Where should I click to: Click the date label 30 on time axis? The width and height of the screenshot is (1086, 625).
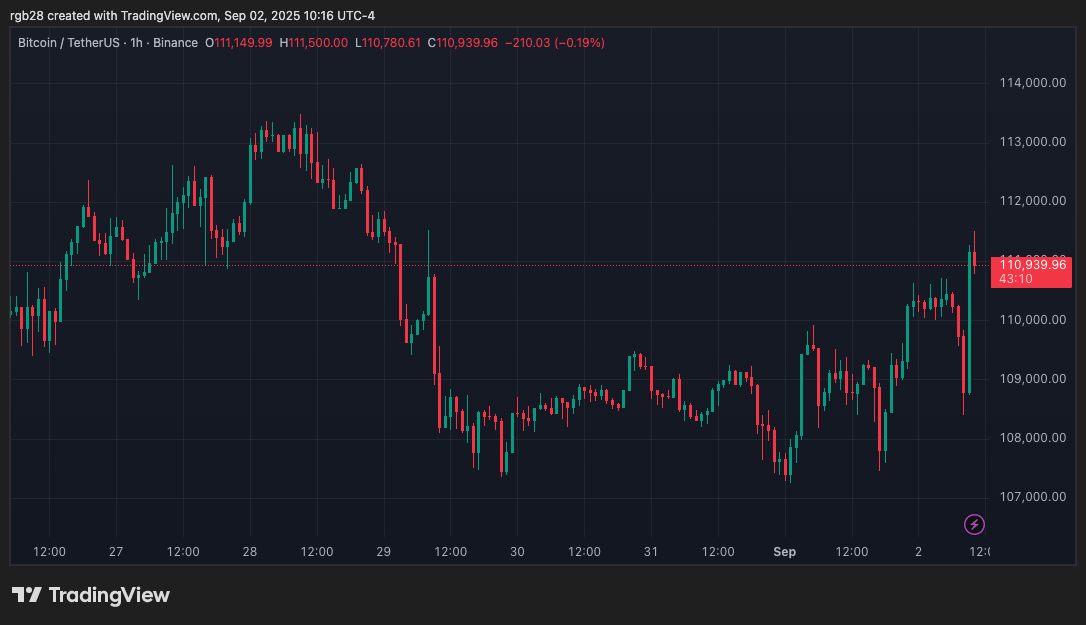coord(517,552)
